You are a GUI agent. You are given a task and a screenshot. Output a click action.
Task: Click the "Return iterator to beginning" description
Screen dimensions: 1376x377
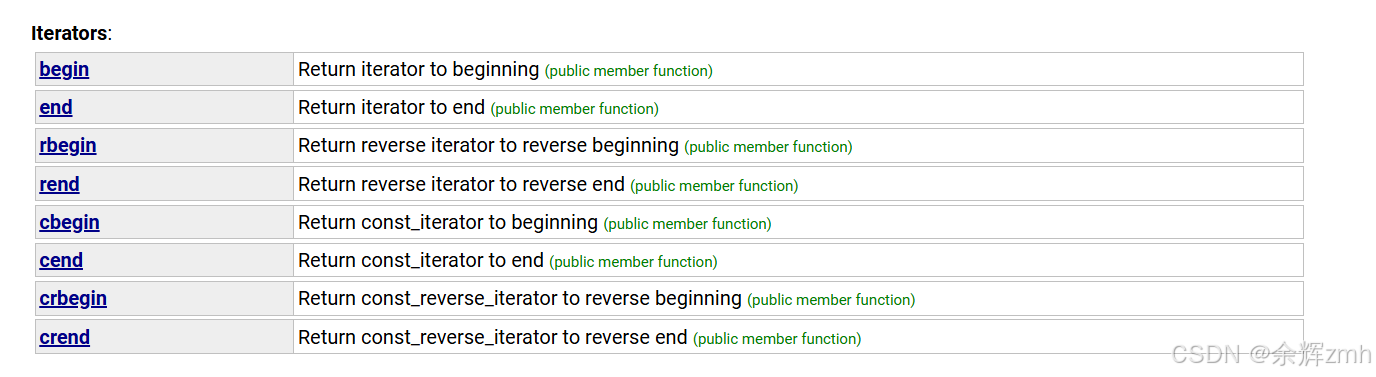coord(419,70)
